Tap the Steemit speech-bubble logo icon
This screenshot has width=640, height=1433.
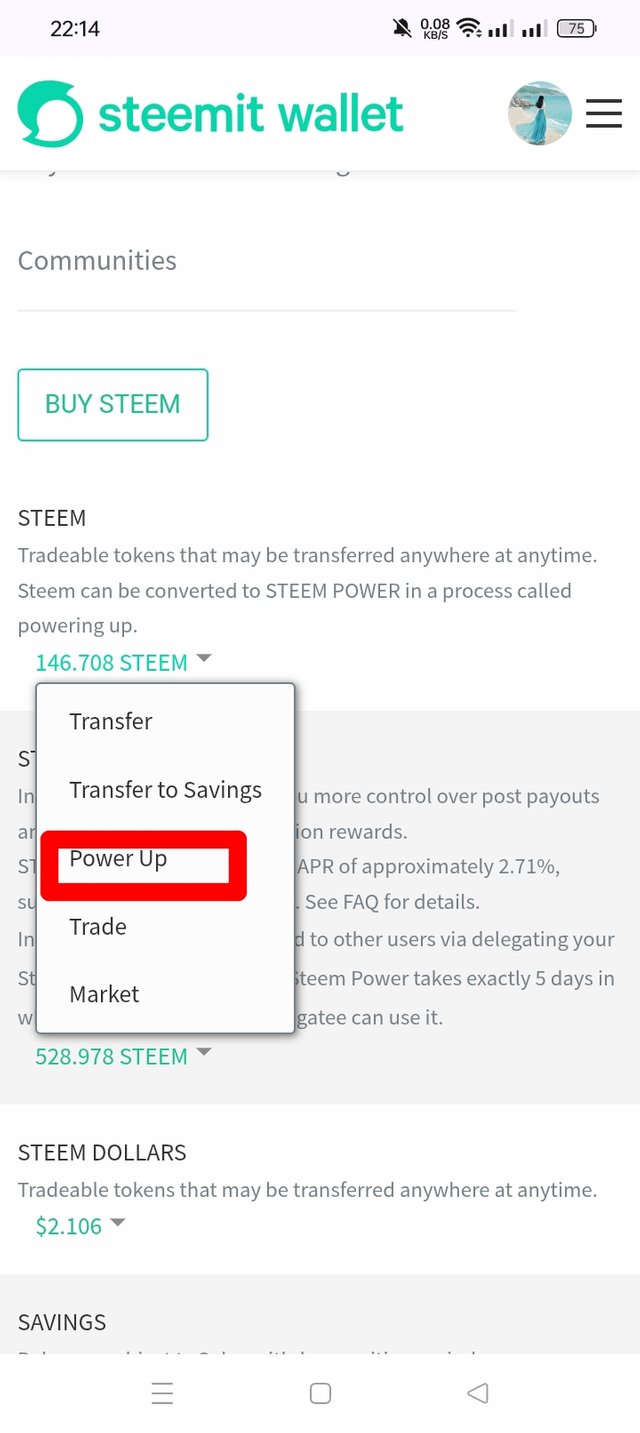pos(50,114)
